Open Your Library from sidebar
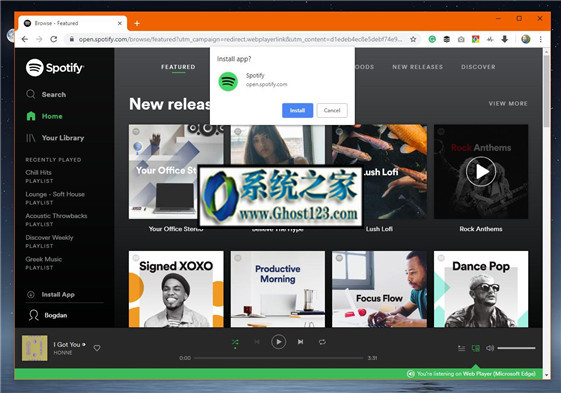 click(55, 138)
